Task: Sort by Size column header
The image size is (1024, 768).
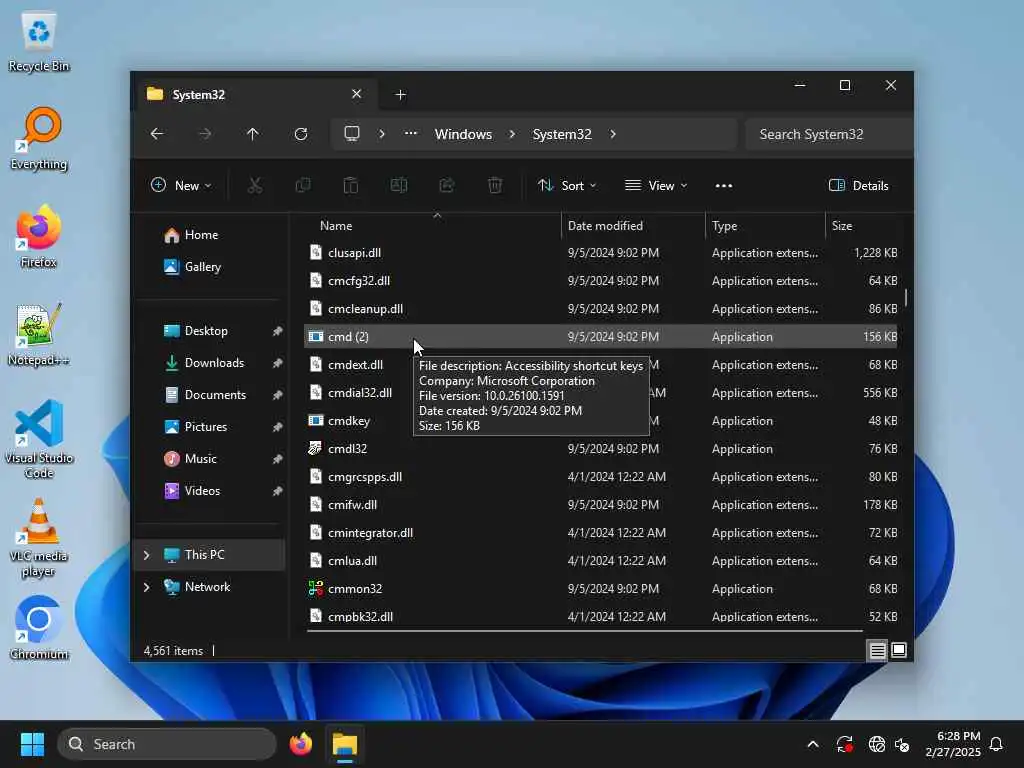Action: coord(841,226)
